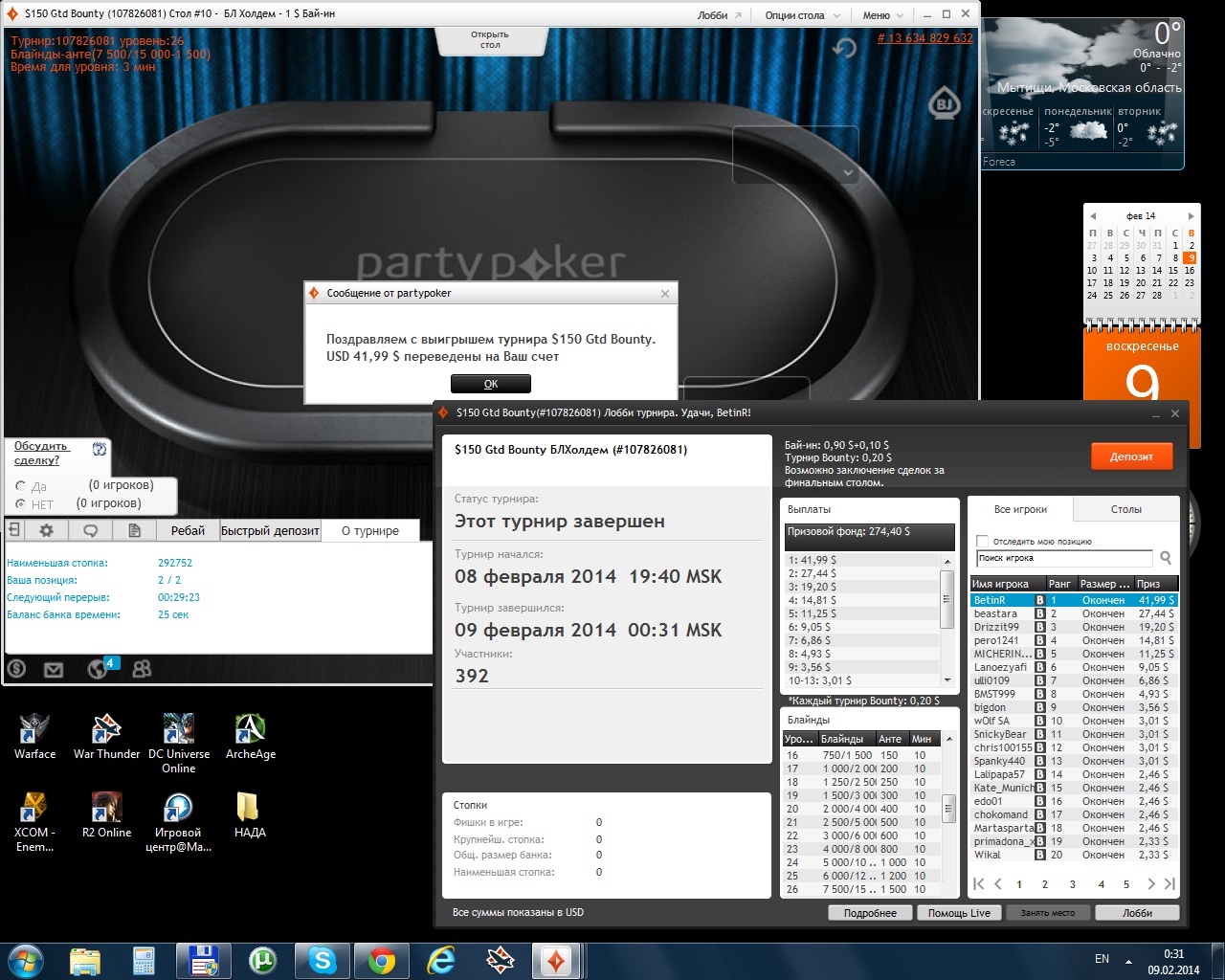
Task: Click the orange 'Депозит' button
Action: [x=1131, y=457]
